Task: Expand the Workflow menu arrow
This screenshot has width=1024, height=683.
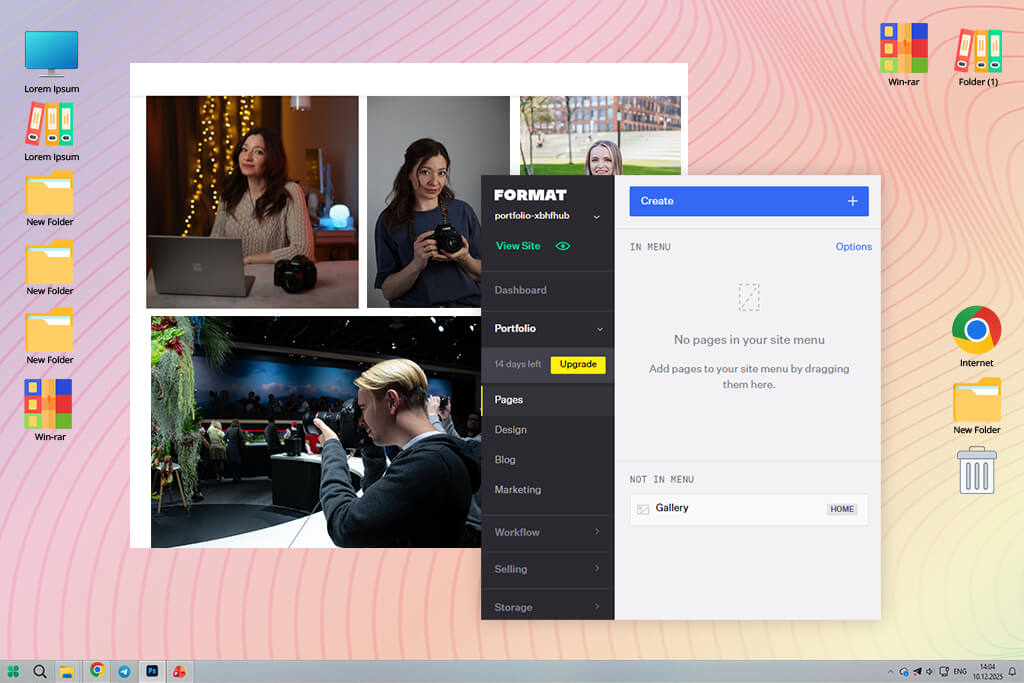Action: tap(597, 532)
